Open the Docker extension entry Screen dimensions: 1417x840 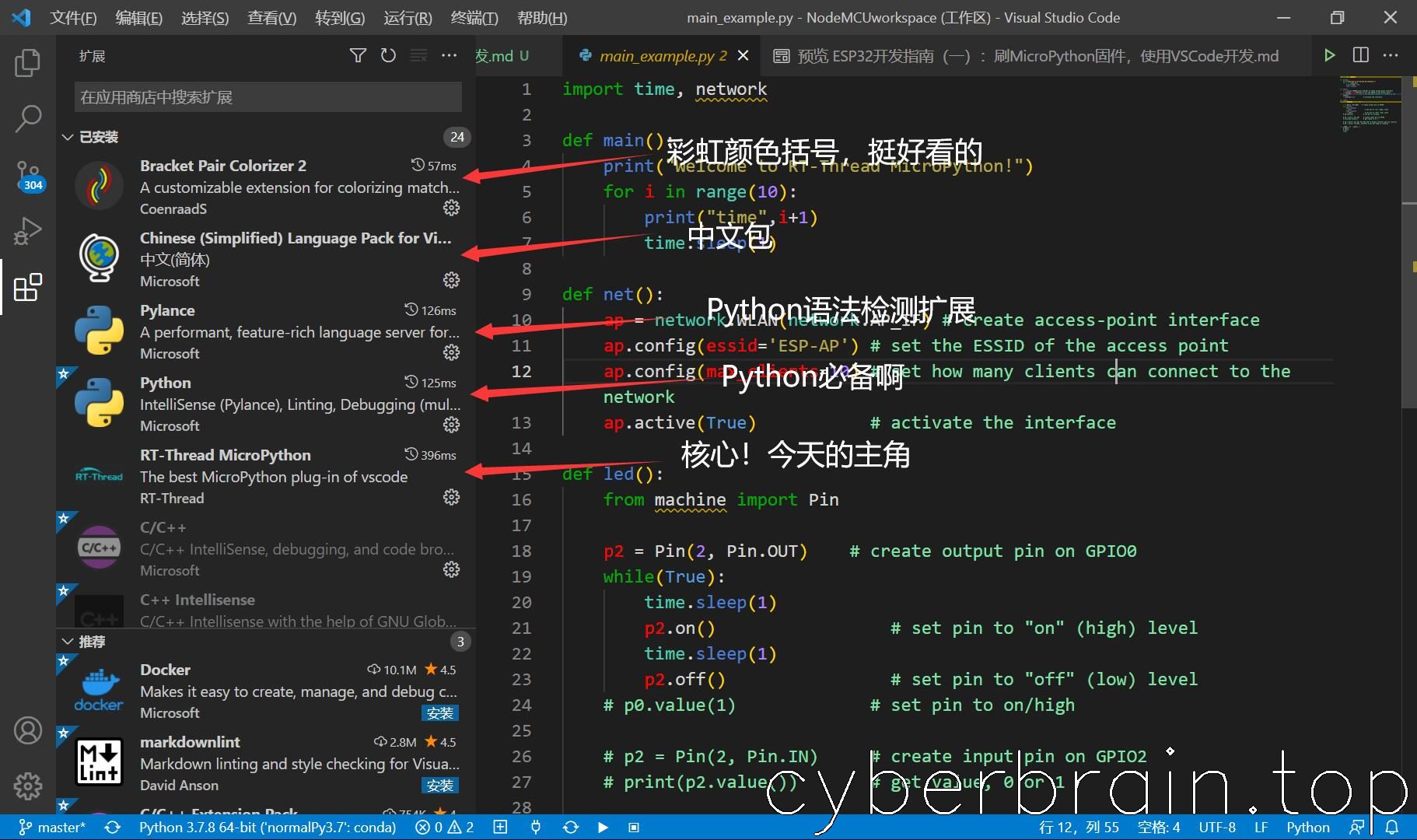264,691
